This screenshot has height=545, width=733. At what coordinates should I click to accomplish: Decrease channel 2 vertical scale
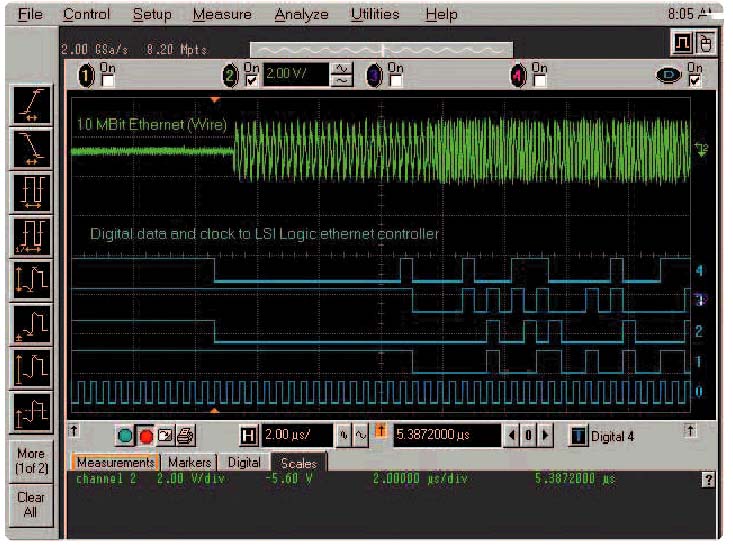pyautogui.click(x=342, y=81)
